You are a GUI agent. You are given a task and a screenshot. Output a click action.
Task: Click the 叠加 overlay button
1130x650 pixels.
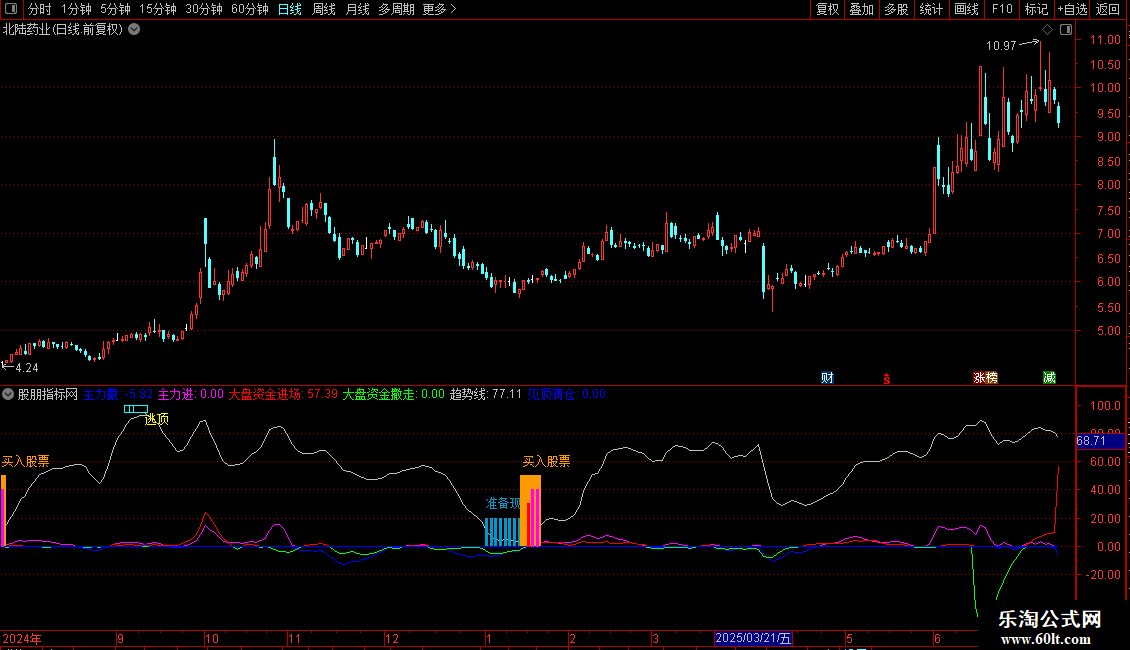click(x=861, y=9)
